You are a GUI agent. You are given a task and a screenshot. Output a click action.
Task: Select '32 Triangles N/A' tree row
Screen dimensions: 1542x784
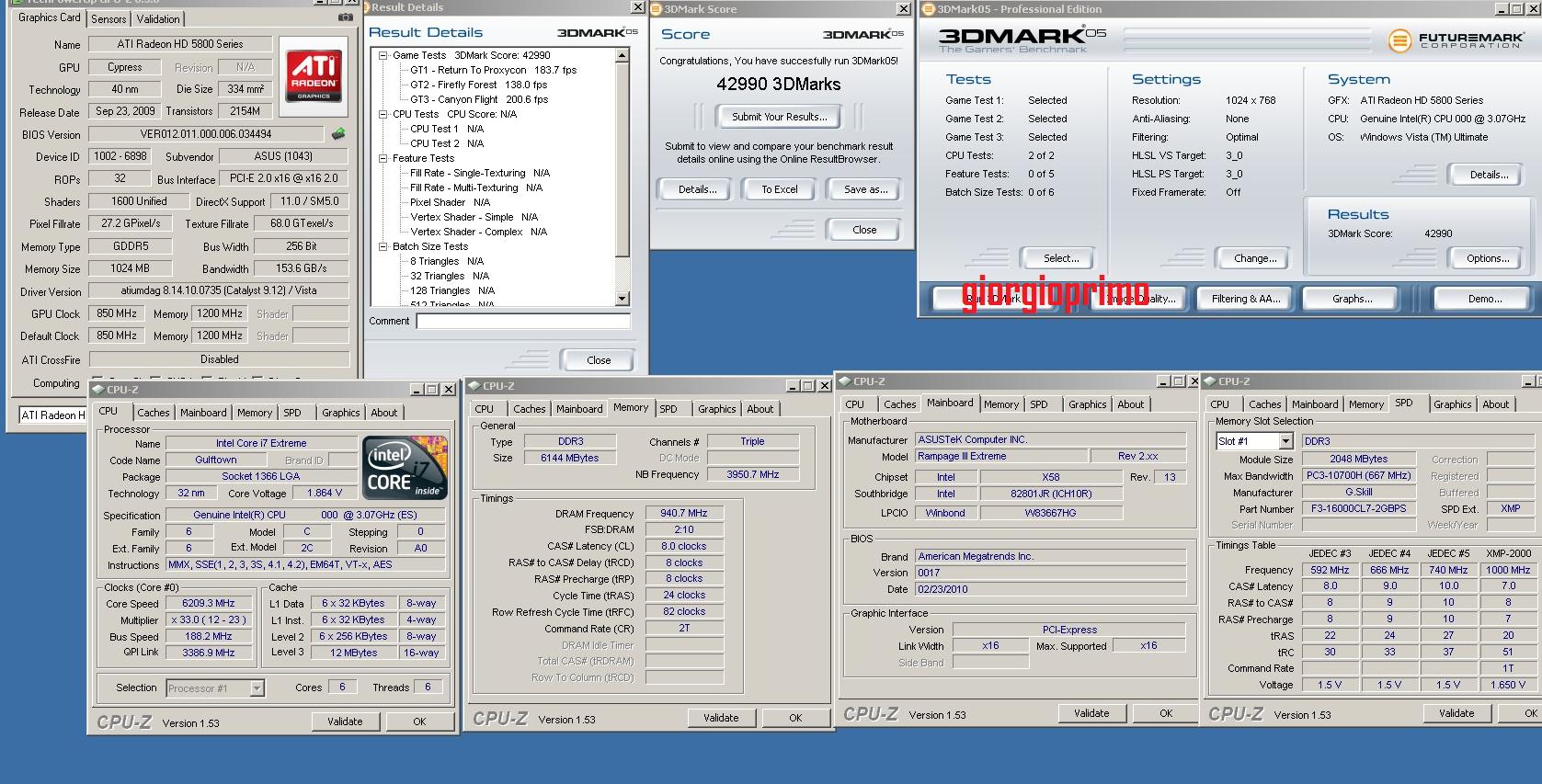(x=450, y=276)
